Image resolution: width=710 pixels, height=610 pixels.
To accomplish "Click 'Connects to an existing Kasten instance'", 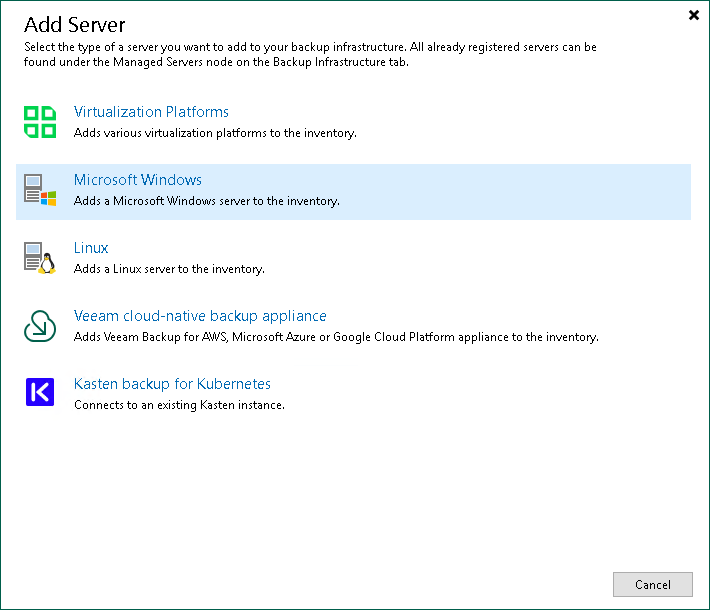I will click(179, 405).
